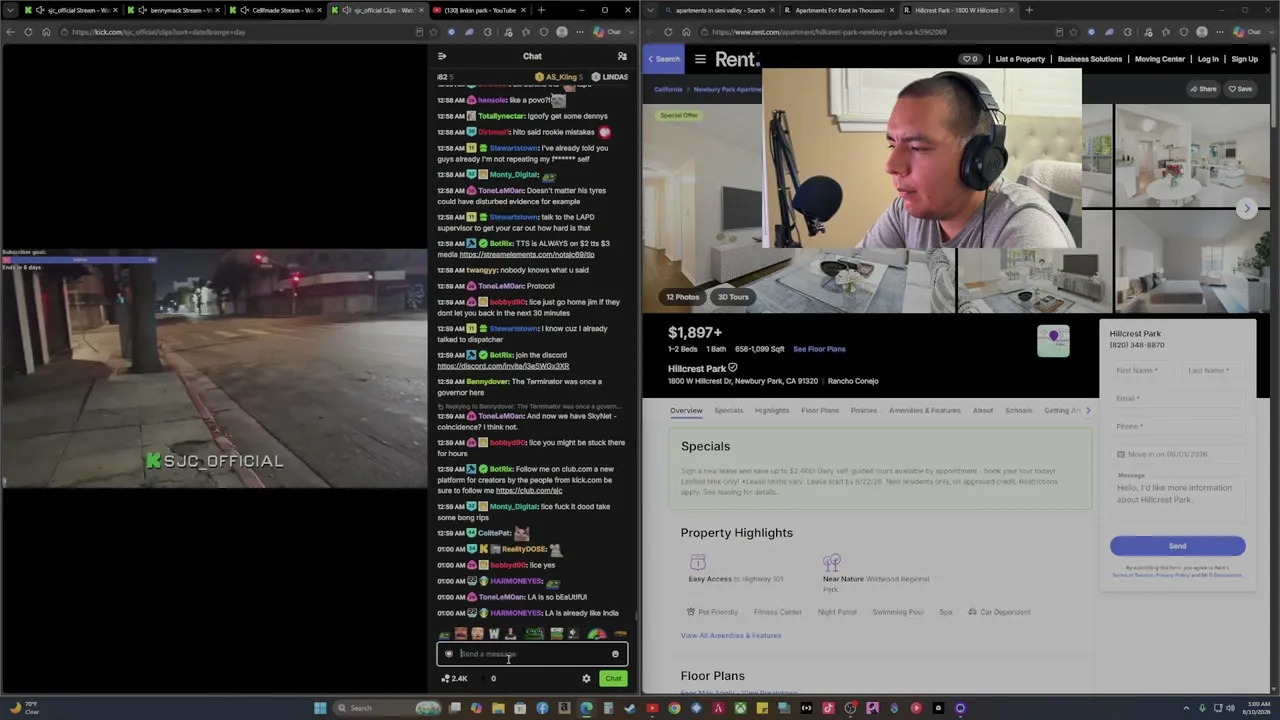The image size is (1280, 720).
Task: Open a new tab in the Kick browser window
Action: (x=541, y=10)
